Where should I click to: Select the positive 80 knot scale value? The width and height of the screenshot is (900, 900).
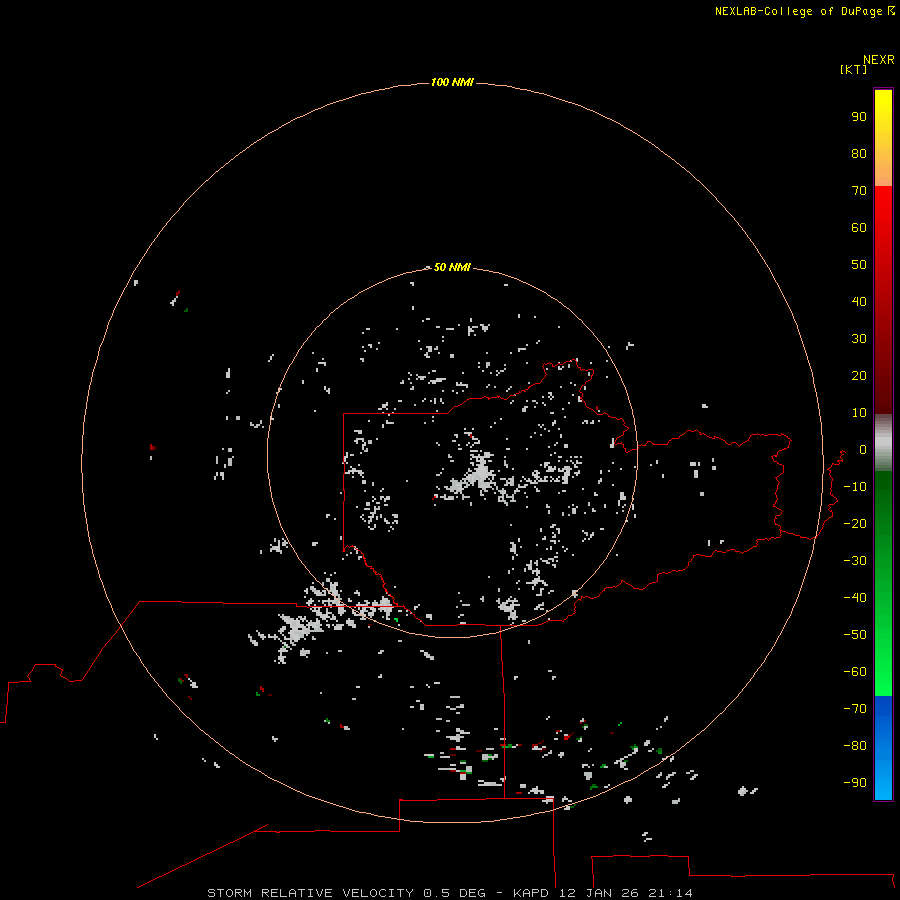[859, 153]
